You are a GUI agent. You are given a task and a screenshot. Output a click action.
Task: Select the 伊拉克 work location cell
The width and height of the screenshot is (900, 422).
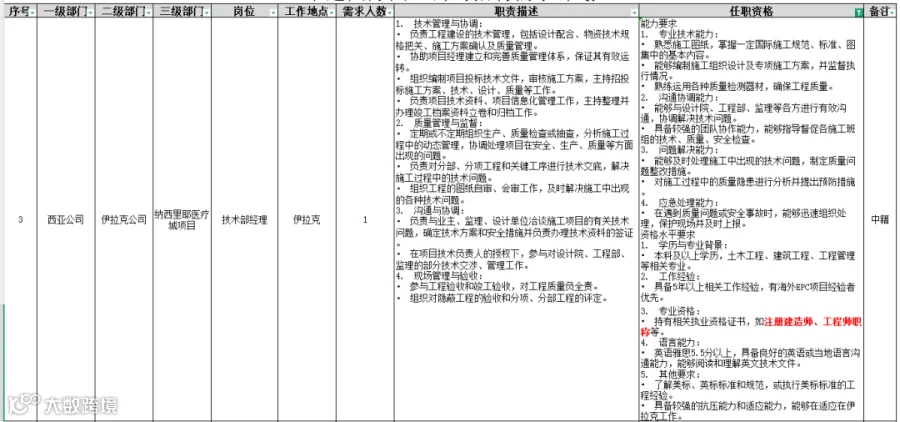click(x=307, y=219)
